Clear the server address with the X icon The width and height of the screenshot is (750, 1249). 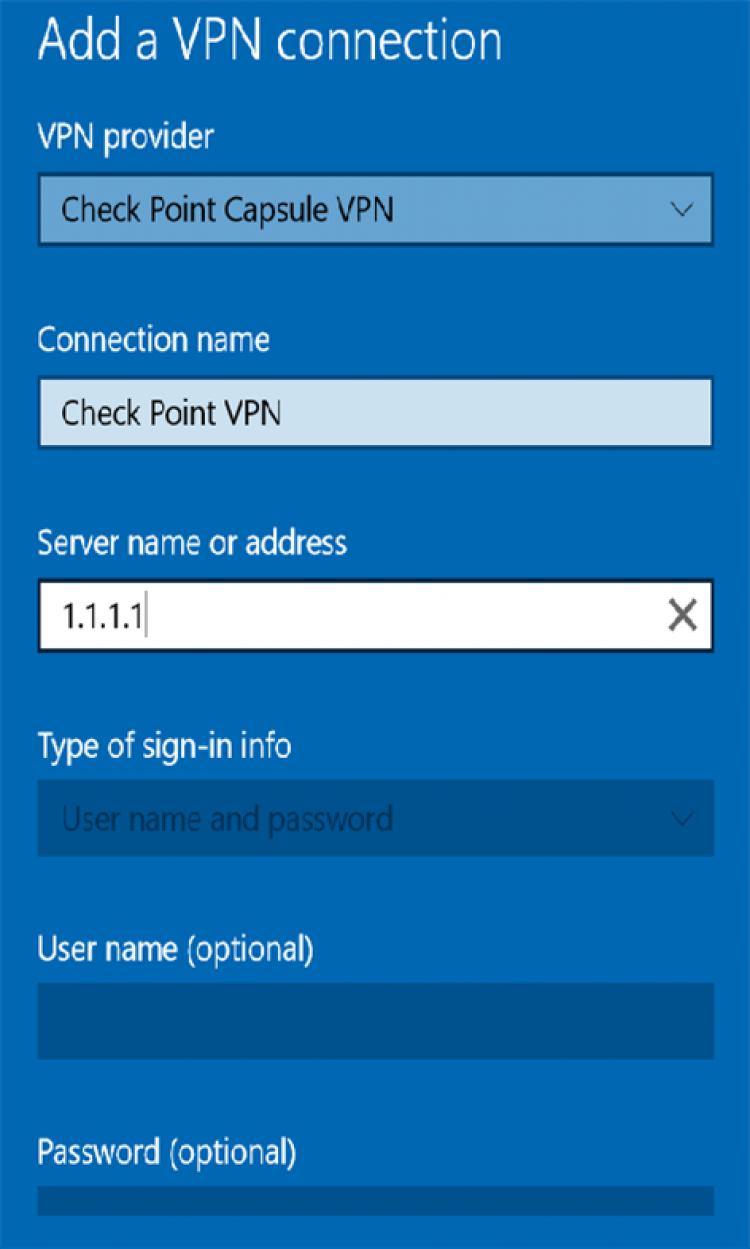[682, 616]
